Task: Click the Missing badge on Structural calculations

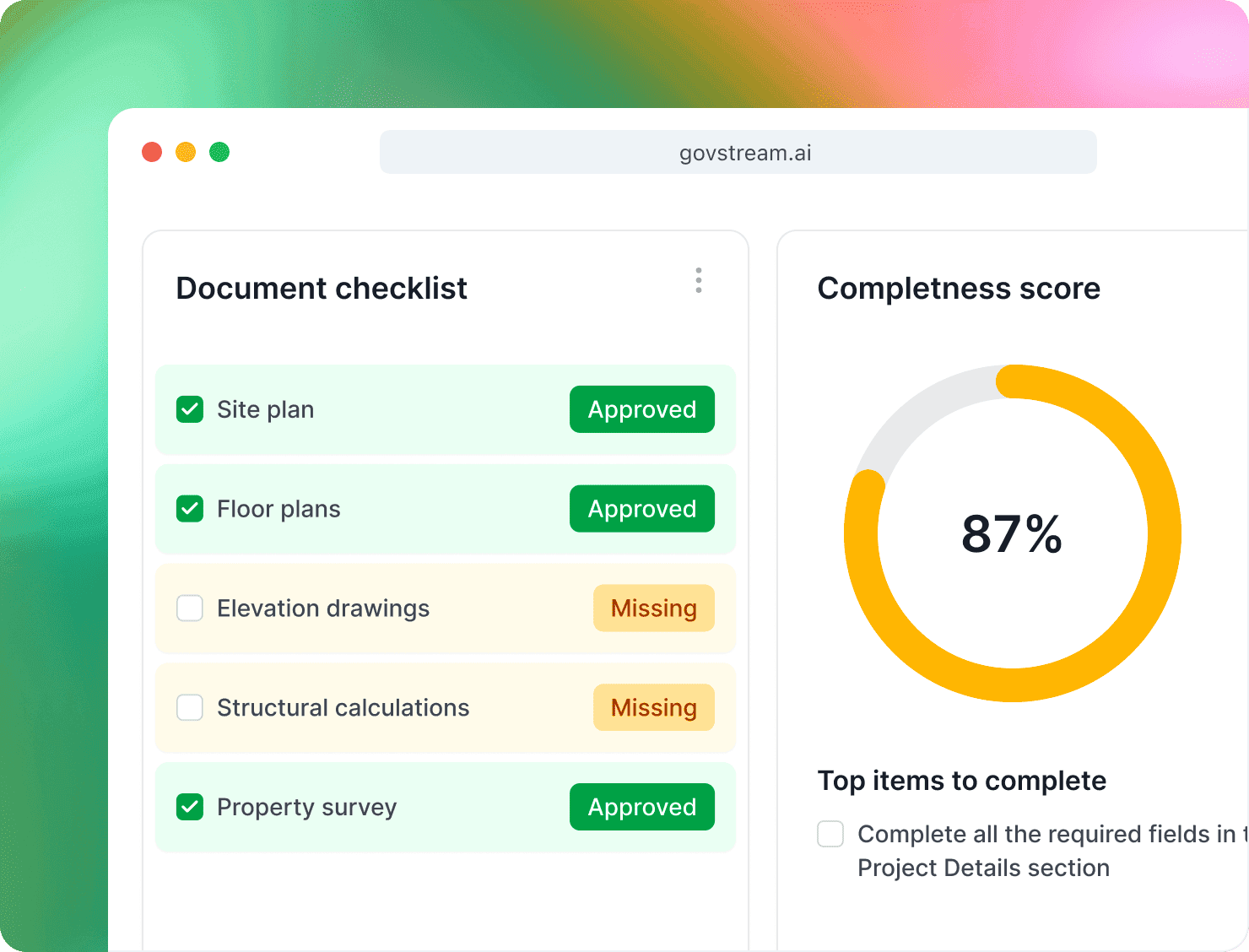Action: coord(653,707)
